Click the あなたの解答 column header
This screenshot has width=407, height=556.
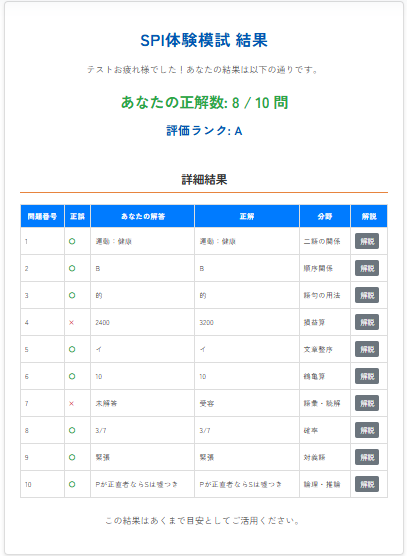pos(143,216)
